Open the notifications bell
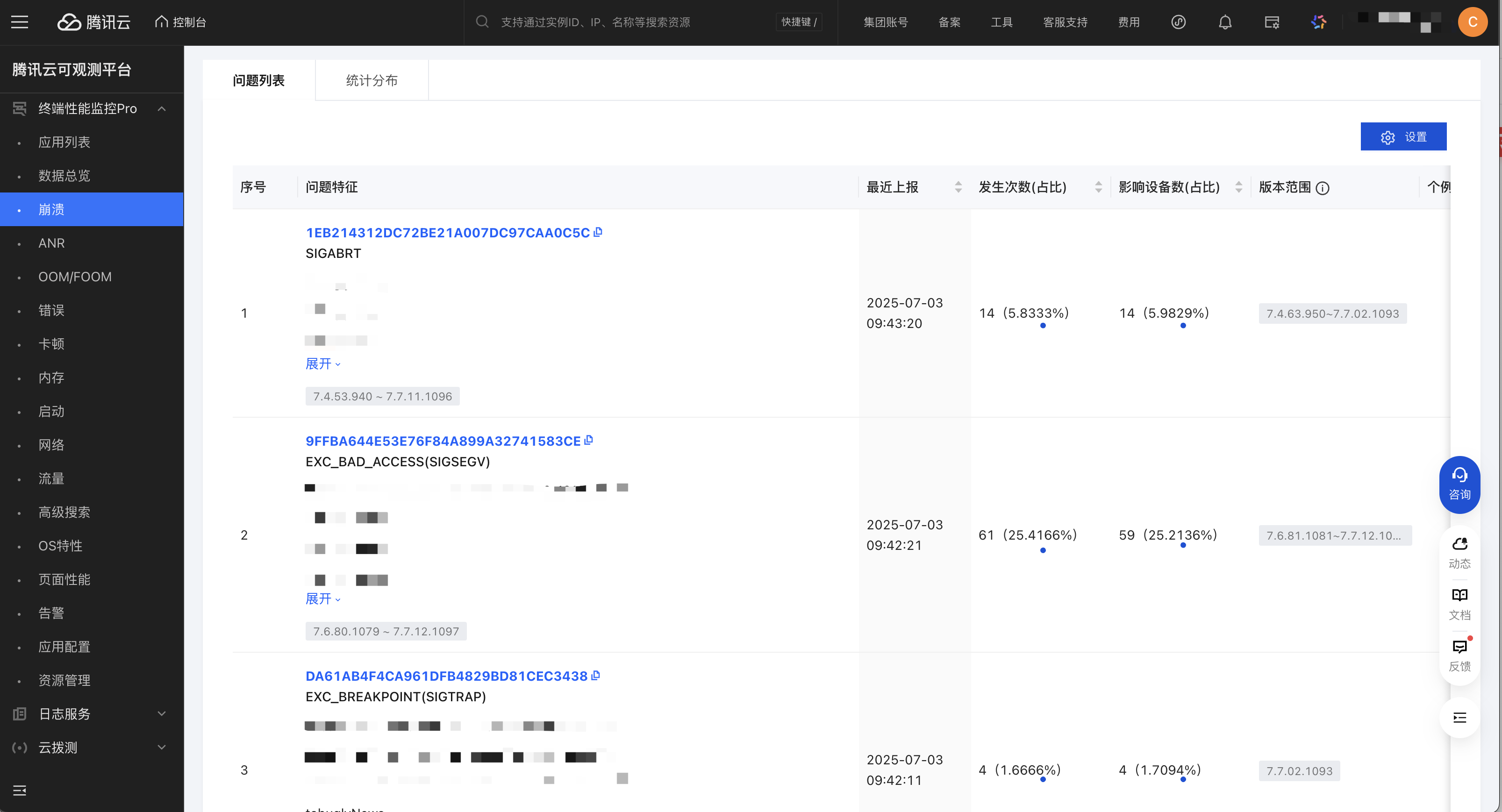This screenshot has width=1502, height=812. [x=1225, y=22]
